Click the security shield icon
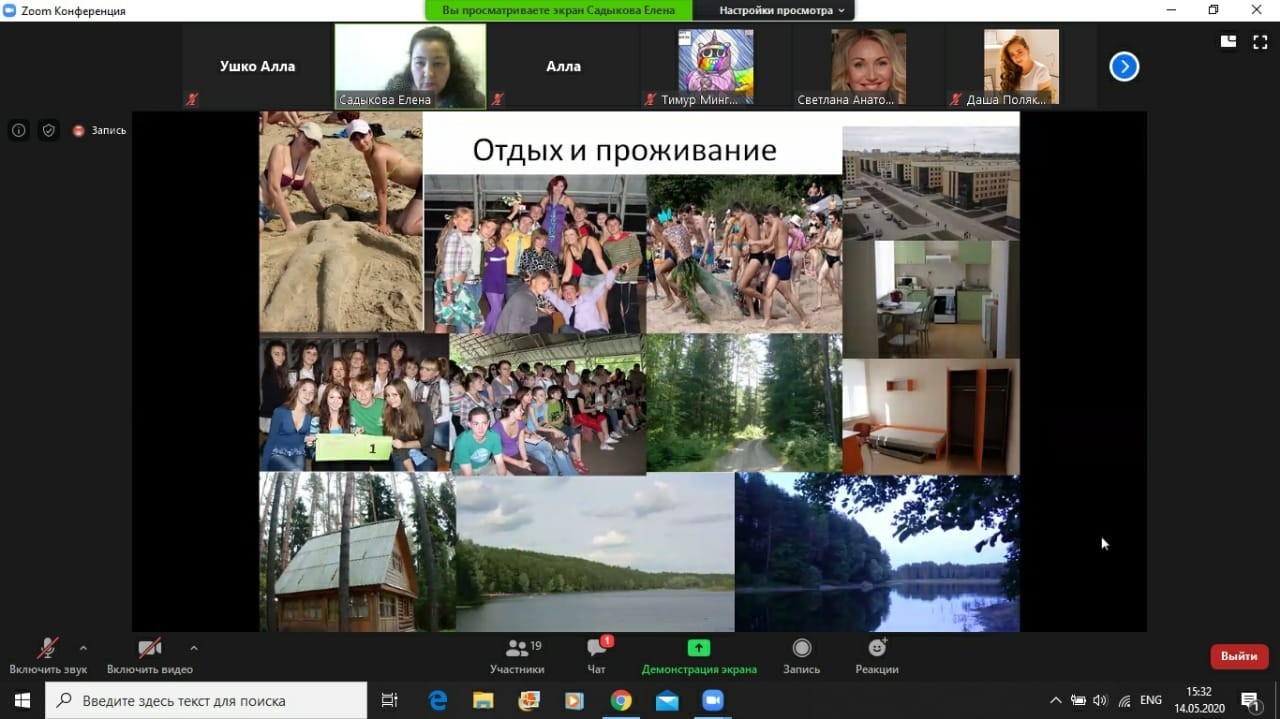This screenshot has height=719, width=1280. pyautogui.click(x=48, y=129)
